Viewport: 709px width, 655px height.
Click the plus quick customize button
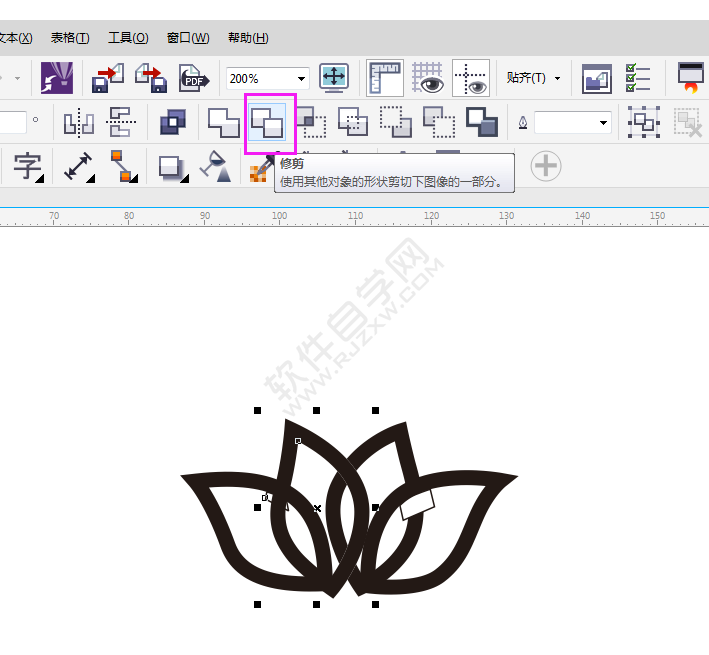(546, 166)
